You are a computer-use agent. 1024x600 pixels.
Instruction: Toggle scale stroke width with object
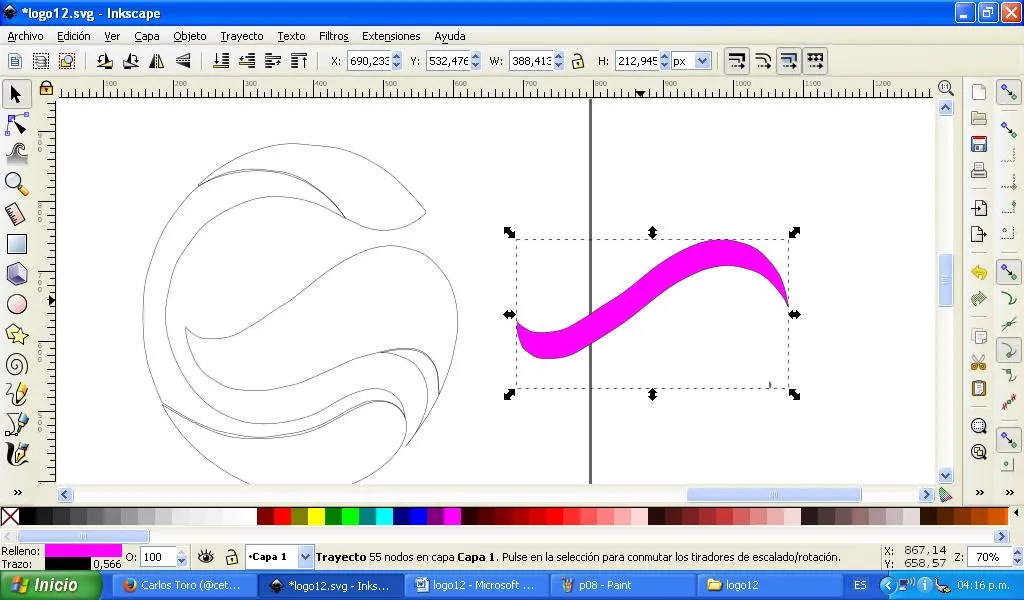[x=737, y=61]
